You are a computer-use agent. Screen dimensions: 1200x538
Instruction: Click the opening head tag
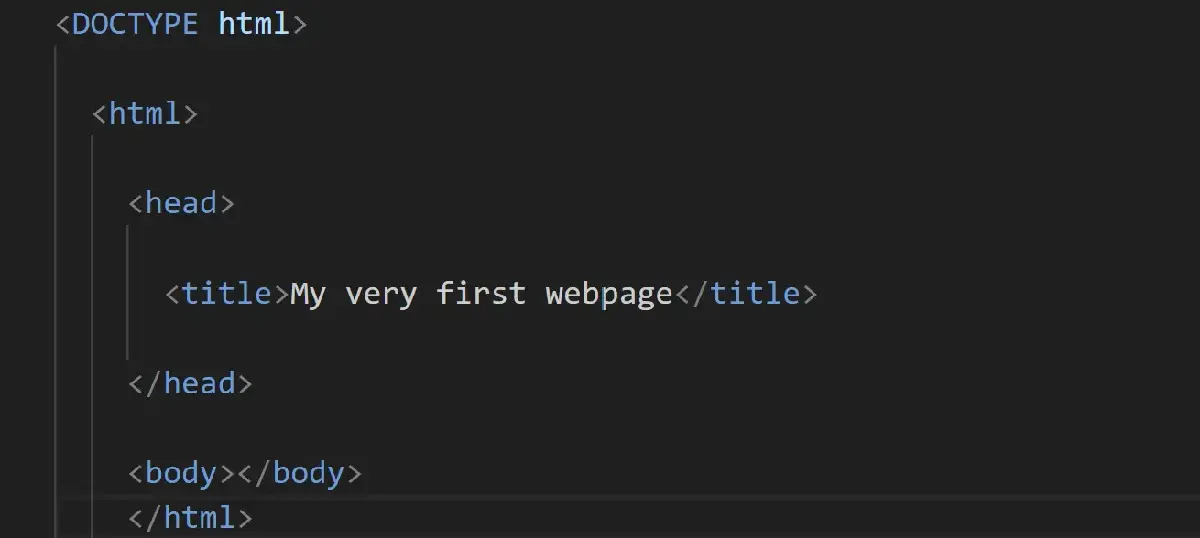tap(181, 204)
